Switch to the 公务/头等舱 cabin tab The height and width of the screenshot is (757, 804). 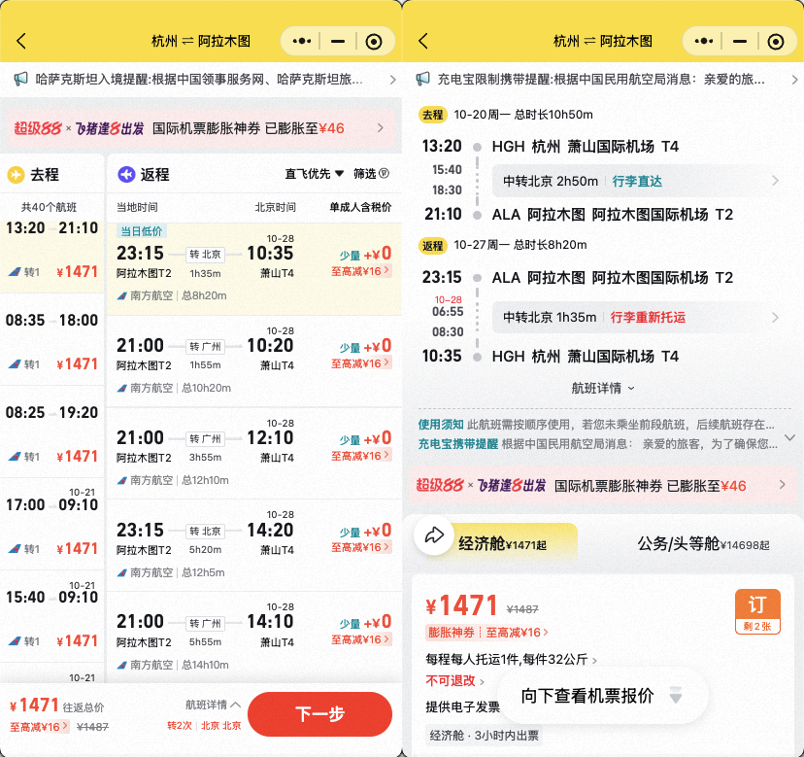coord(681,537)
